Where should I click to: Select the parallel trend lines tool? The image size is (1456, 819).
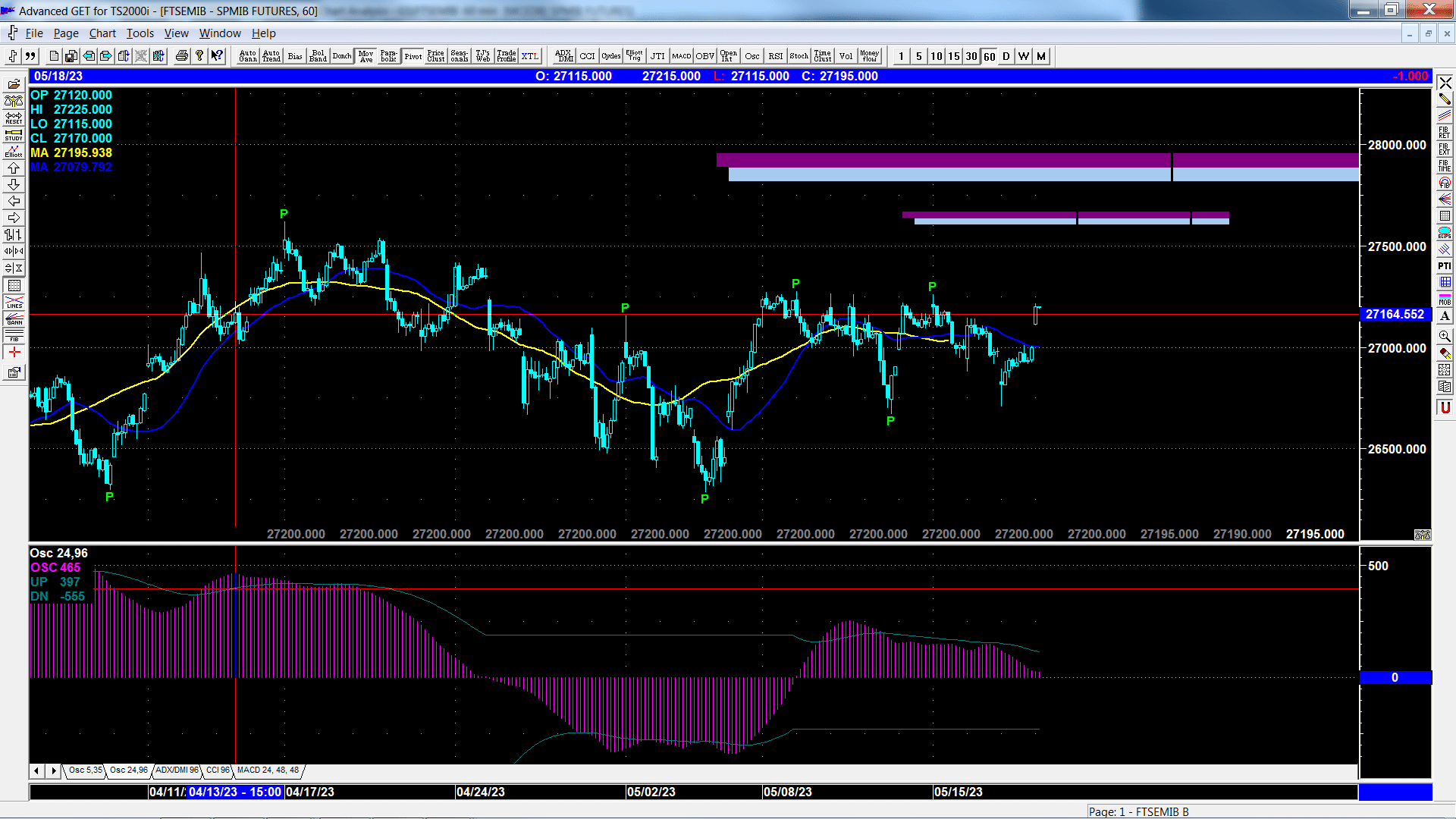coord(1445,115)
